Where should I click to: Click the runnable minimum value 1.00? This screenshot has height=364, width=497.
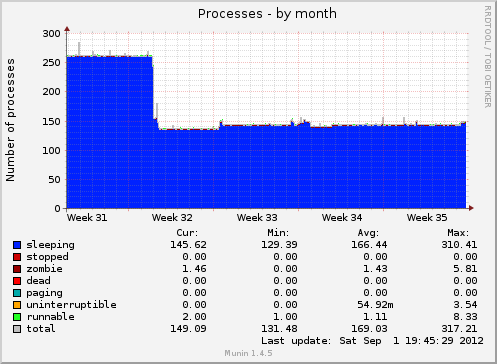286,317
